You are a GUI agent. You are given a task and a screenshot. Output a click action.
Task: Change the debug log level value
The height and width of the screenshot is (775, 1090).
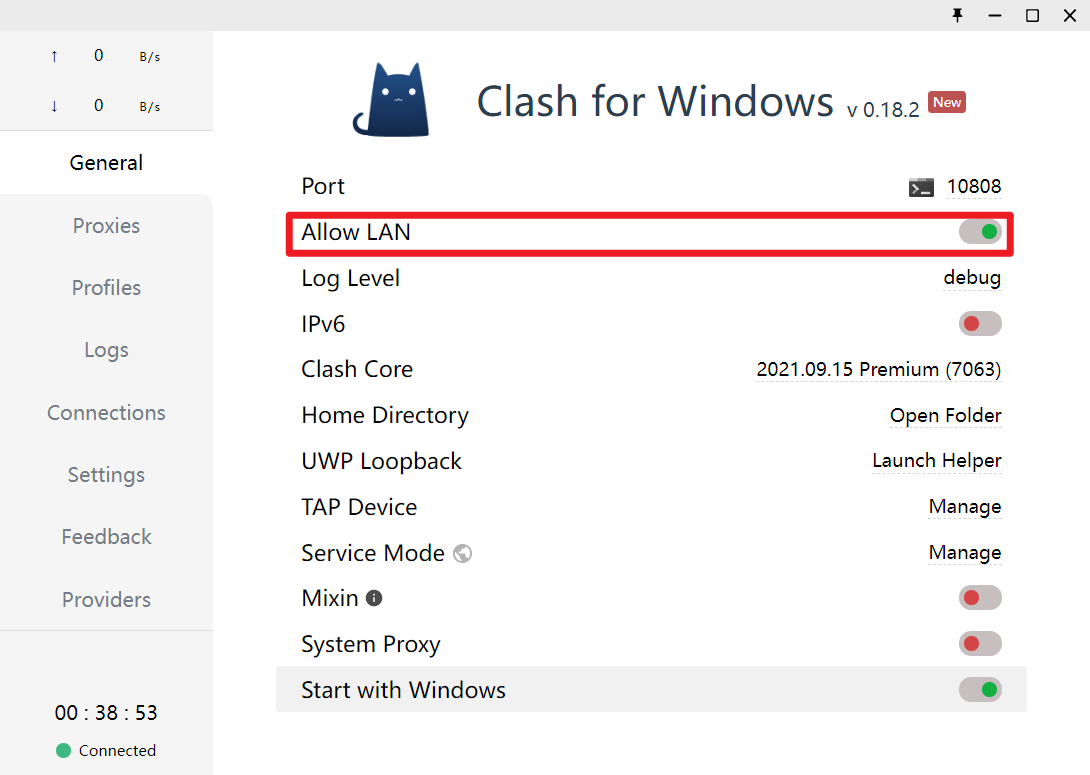972,278
